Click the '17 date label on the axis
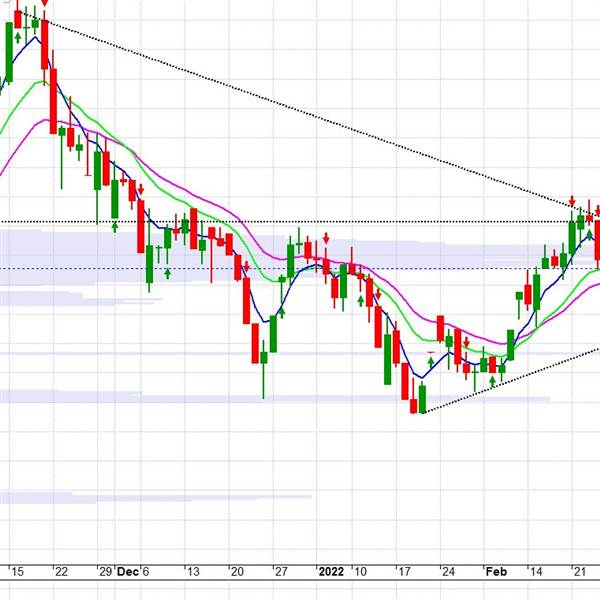The width and height of the screenshot is (600, 600). (404, 572)
